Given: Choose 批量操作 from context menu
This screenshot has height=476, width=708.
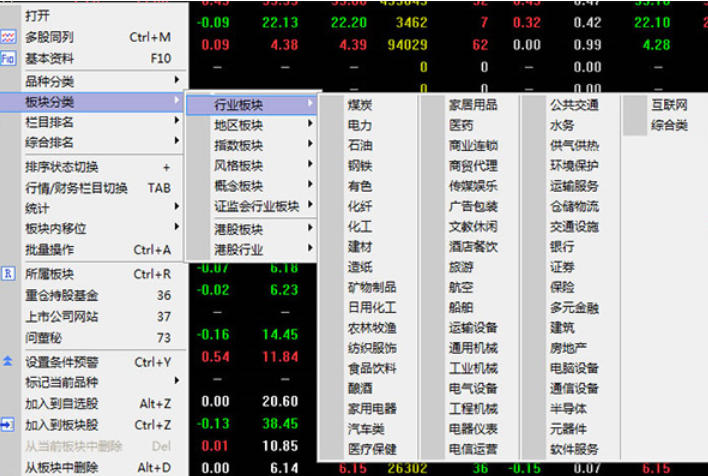Looking at the screenshot, I should [x=48, y=249].
